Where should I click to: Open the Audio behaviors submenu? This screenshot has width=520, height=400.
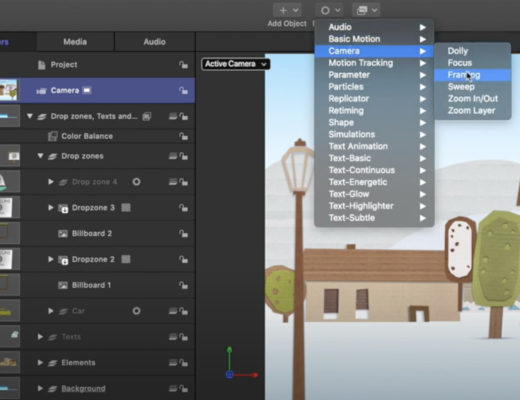click(x=374, y=27)
